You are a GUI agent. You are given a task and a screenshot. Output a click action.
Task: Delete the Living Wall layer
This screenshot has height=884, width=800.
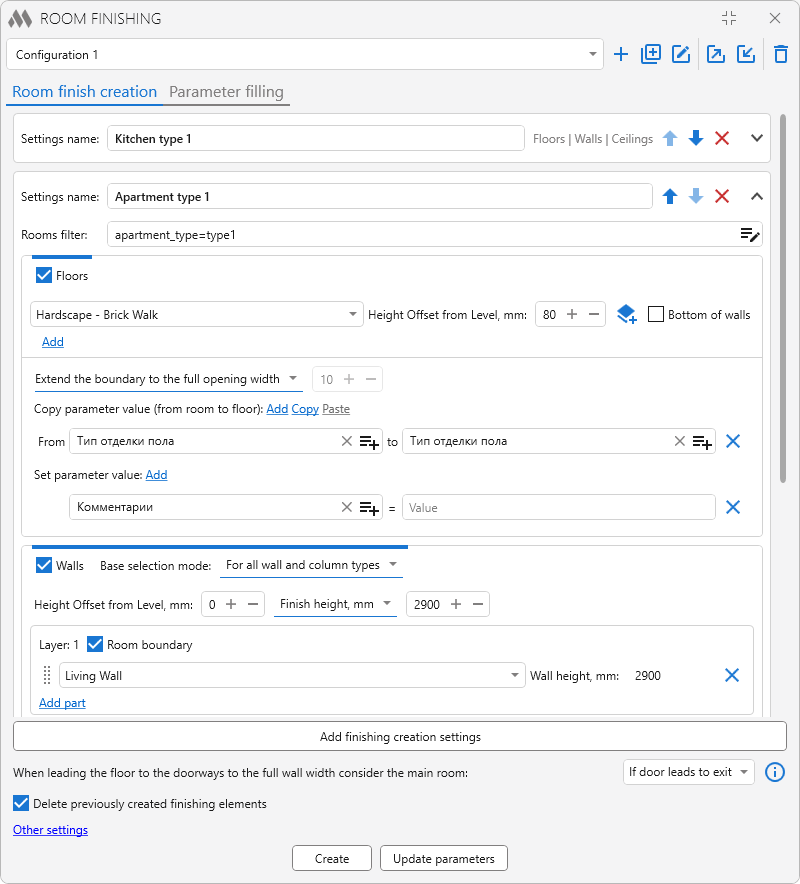(732, 675)
